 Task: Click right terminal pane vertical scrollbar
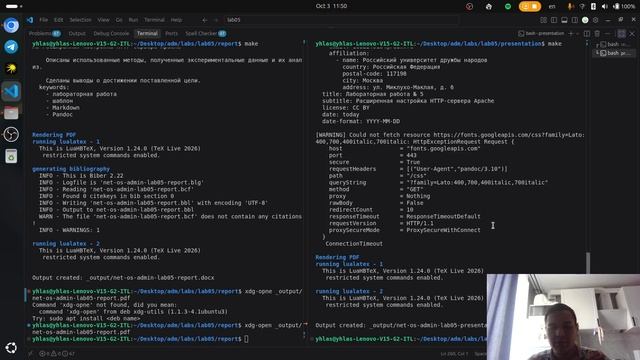click(588, 263)
